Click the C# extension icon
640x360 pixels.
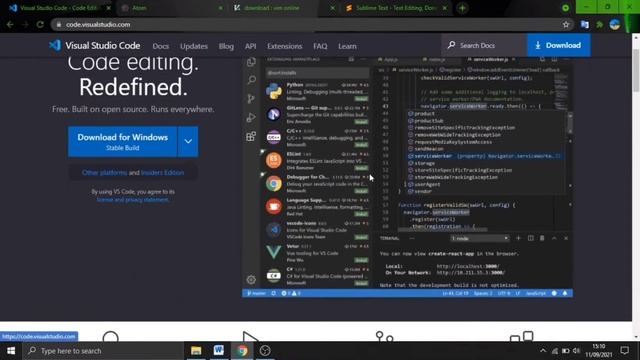[274, 276]
